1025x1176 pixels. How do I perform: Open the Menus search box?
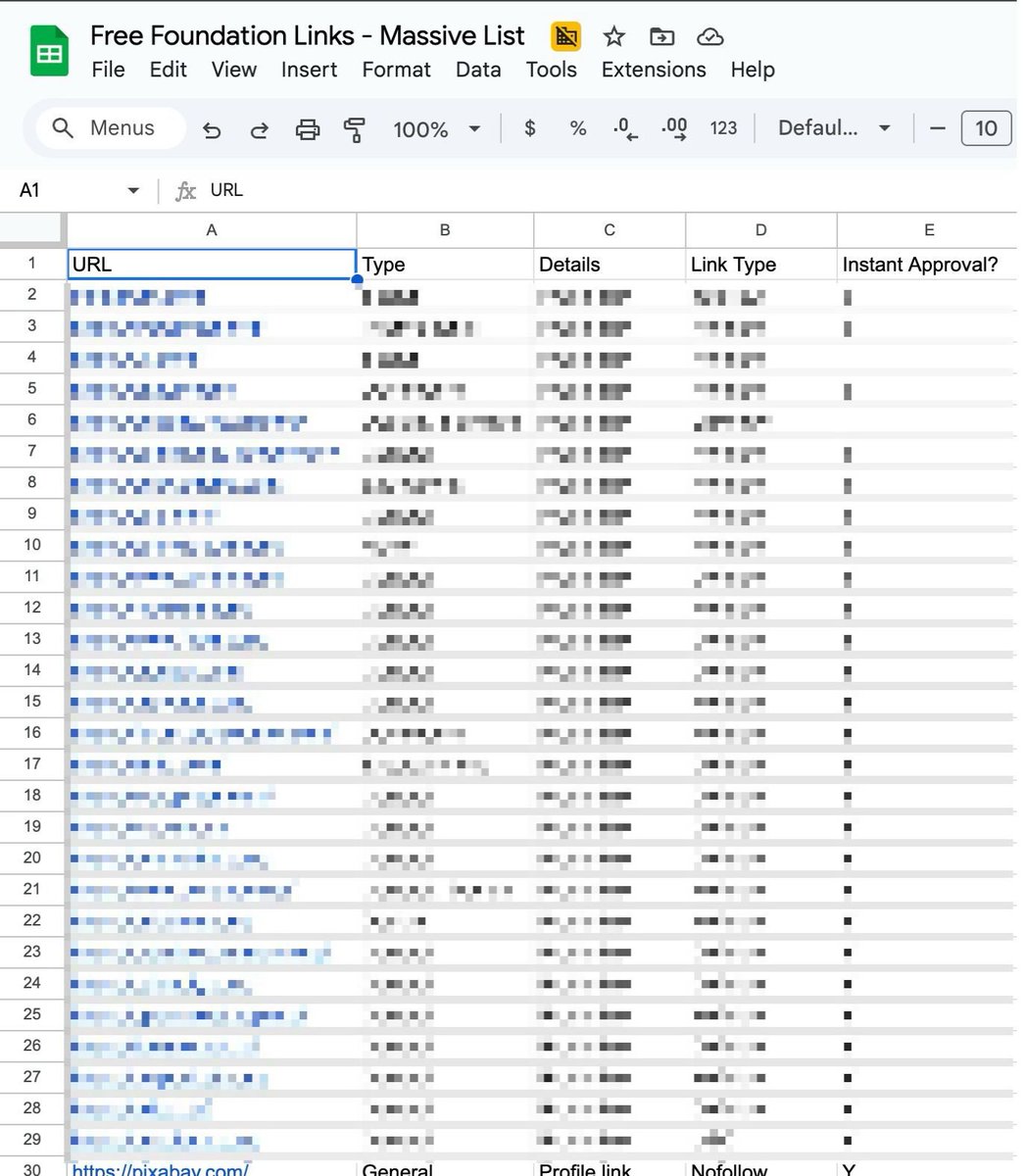coord(110,128)
